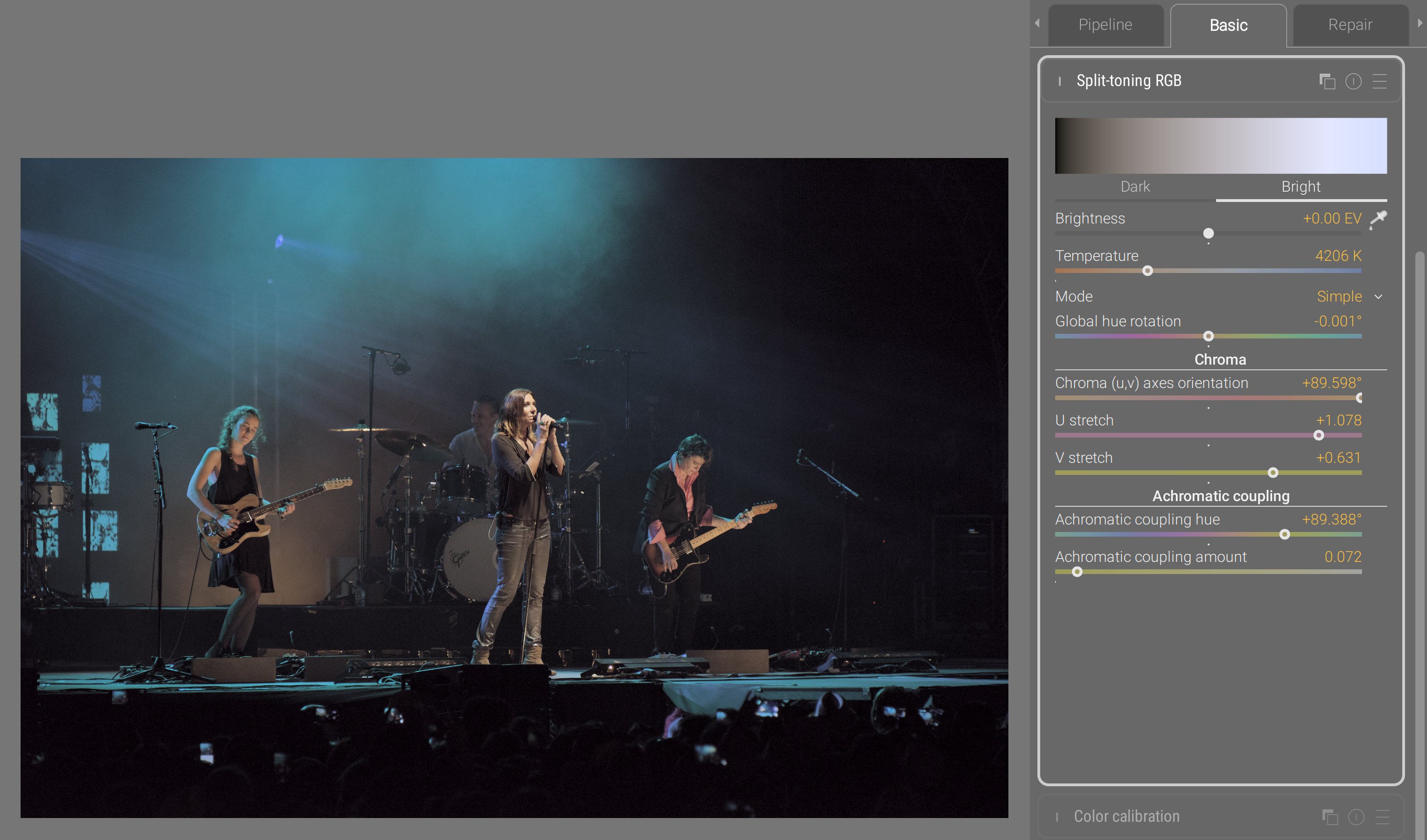Open Split-toning RGB presets hamburger menu
Screen dimensions: 1427x840
pyautogui.click(x=1379, y=81)
